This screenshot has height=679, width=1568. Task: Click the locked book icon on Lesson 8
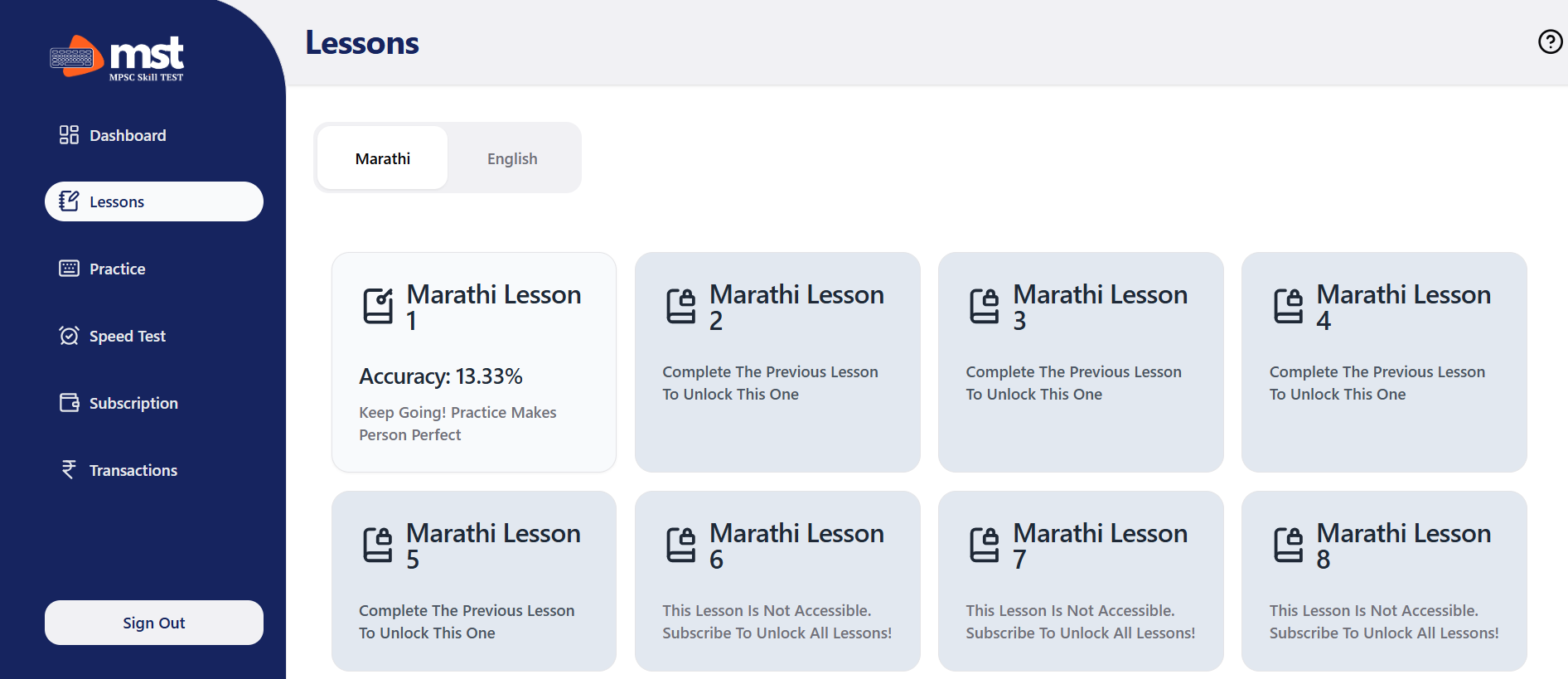pyautogui.click(x=1288, y=545)
